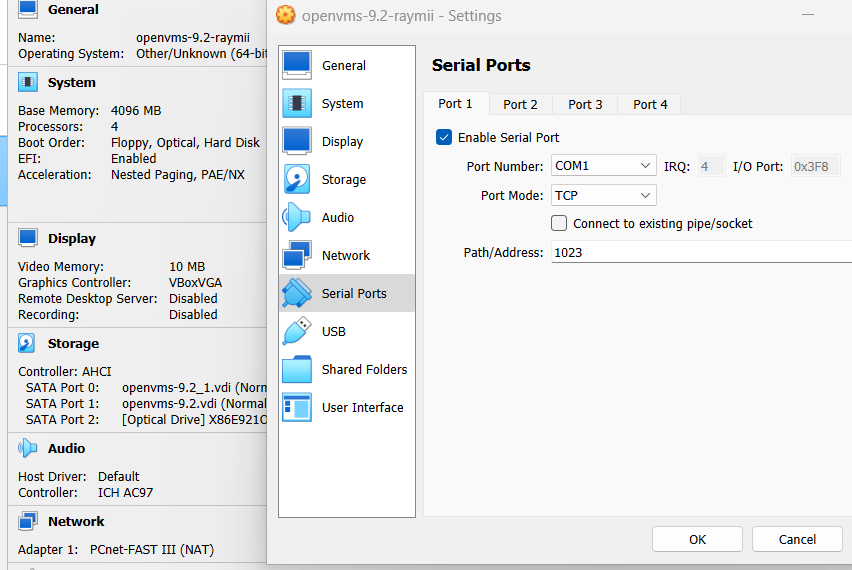Click VirtualBox gear icon in Settings title bar
Viewport: 852px width, 570px height.
285,15
